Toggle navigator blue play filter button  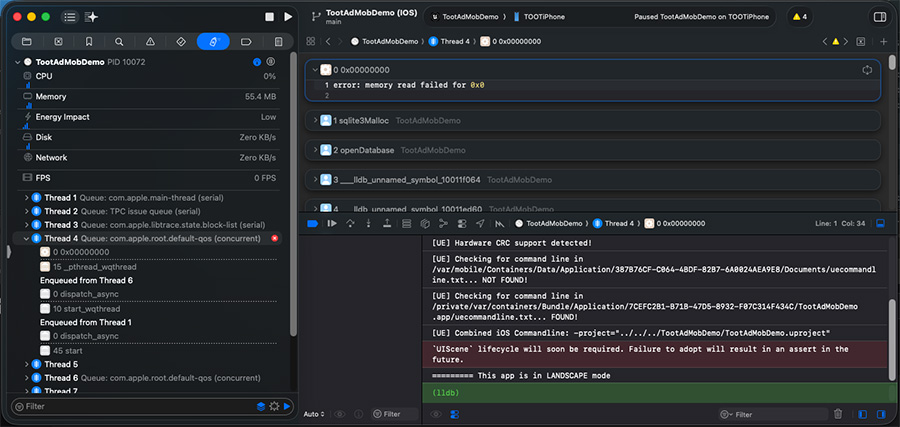coord(287,406)
